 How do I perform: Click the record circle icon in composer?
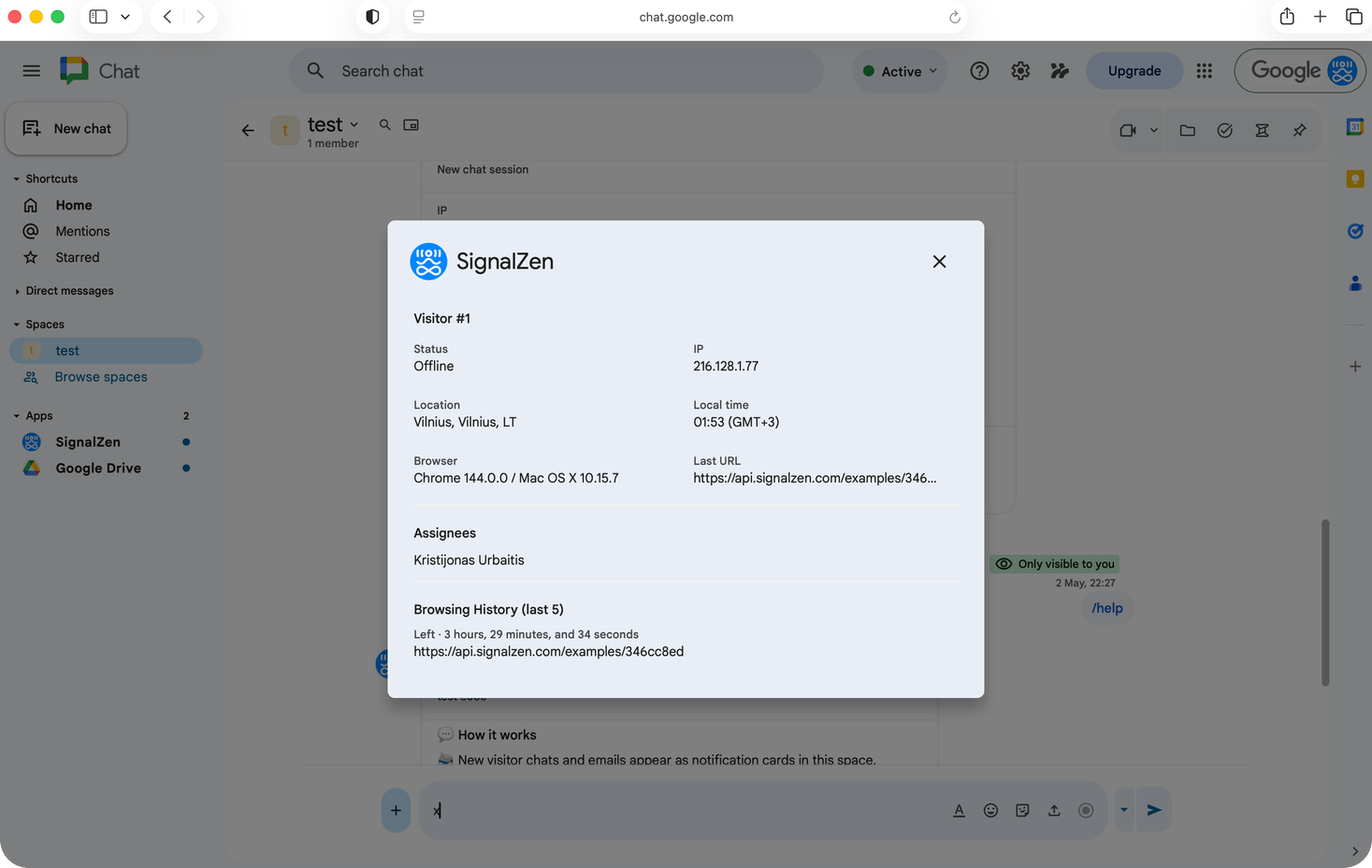tap(1086, 811)
